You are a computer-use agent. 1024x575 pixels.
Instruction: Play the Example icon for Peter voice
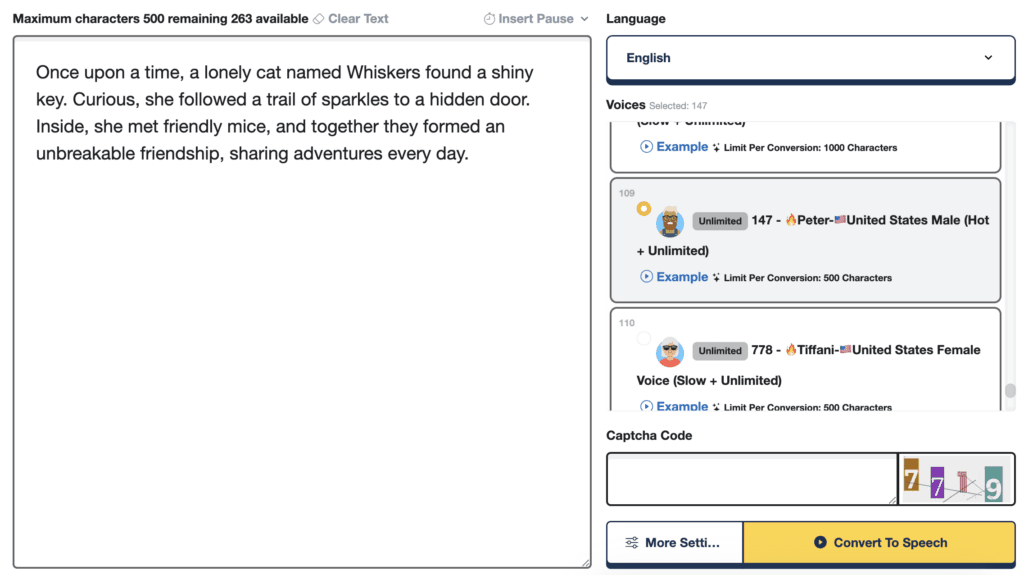coord(646,276)
